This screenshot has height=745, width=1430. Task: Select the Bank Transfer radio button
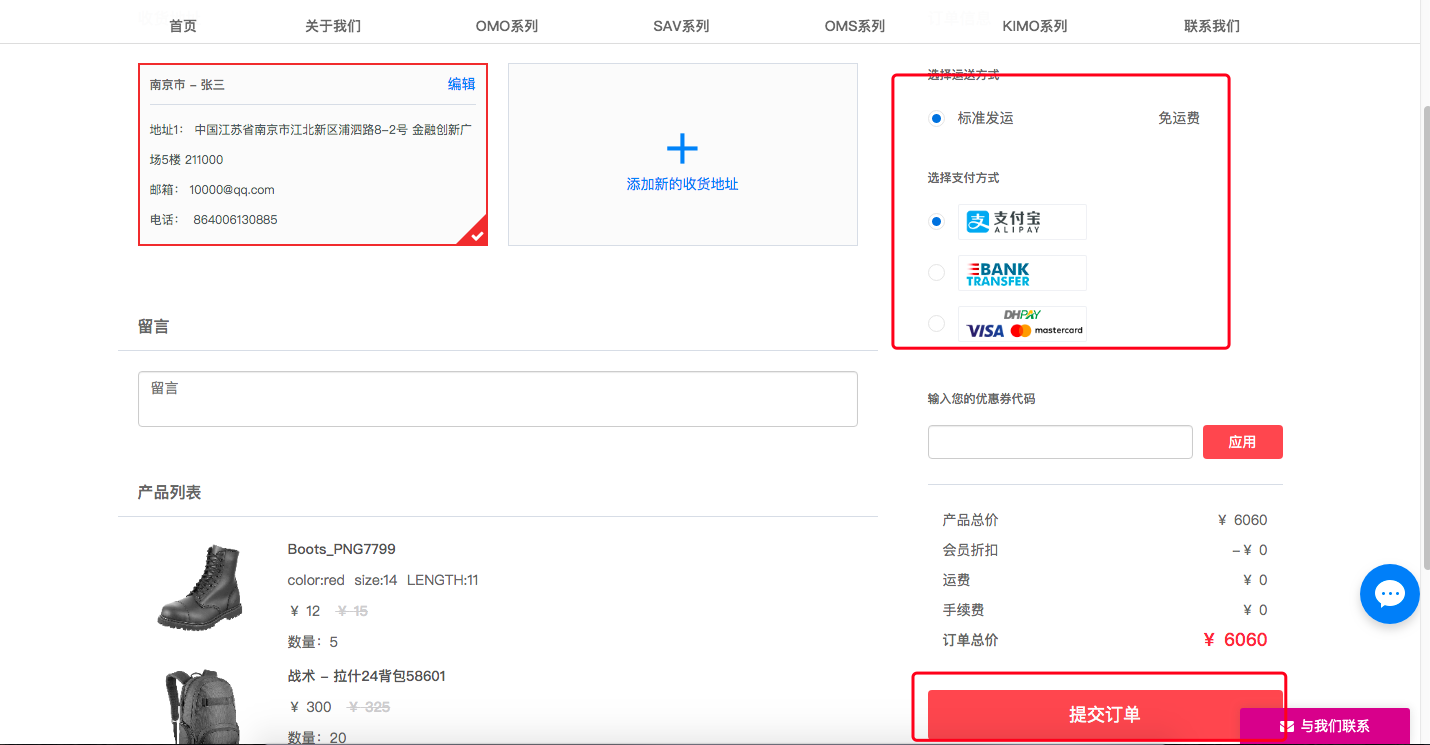[x=936, y=272]
